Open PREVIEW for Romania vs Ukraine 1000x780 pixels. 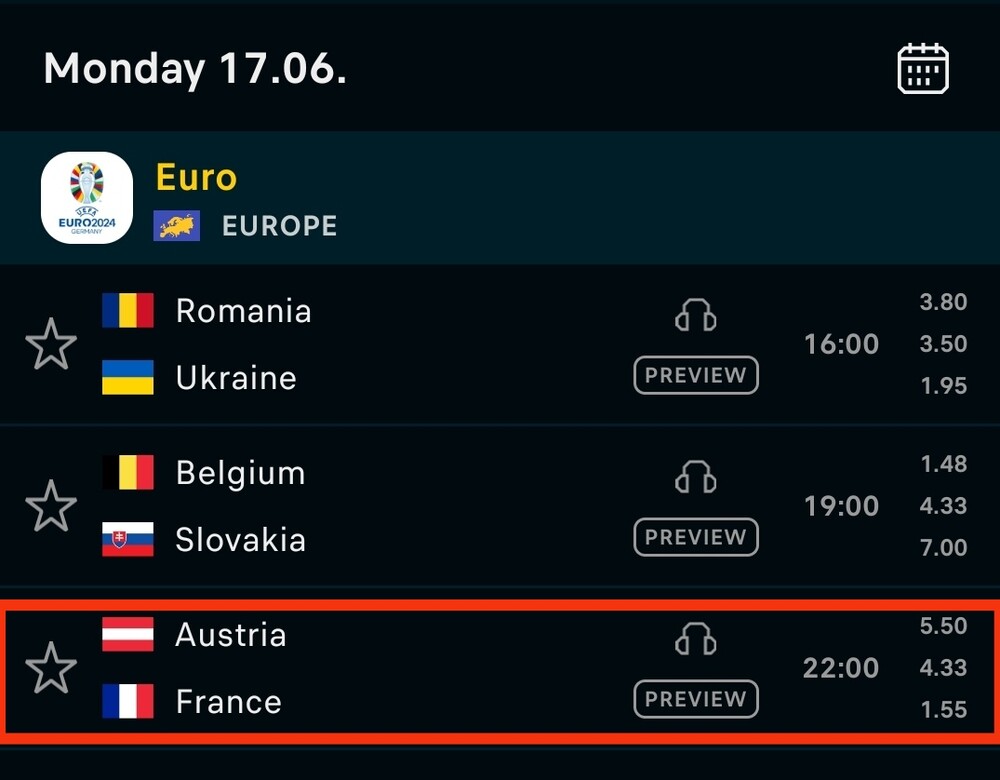click(x=696, y=375)
